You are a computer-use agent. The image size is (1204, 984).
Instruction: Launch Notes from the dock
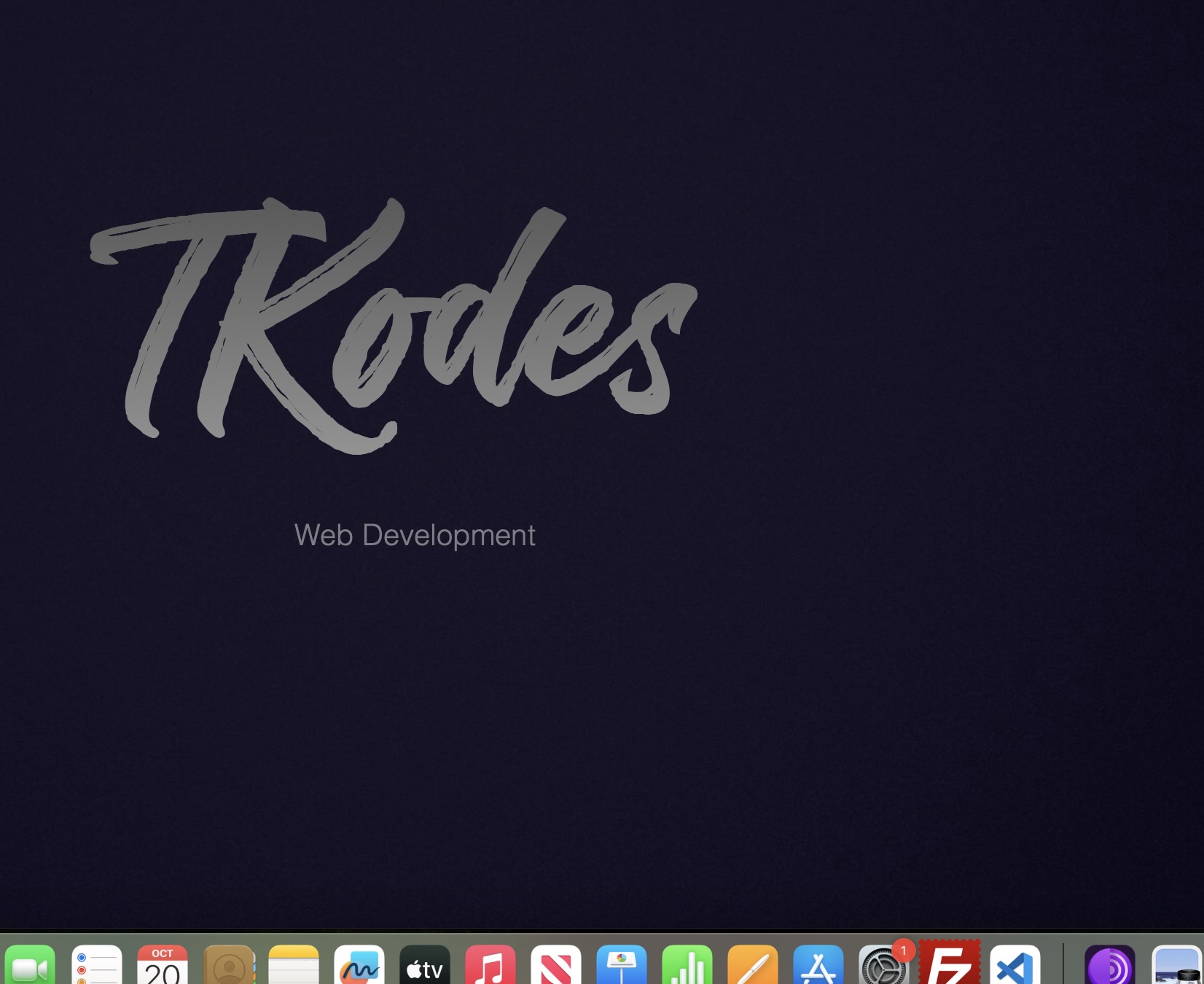click(x=294, y=966)
